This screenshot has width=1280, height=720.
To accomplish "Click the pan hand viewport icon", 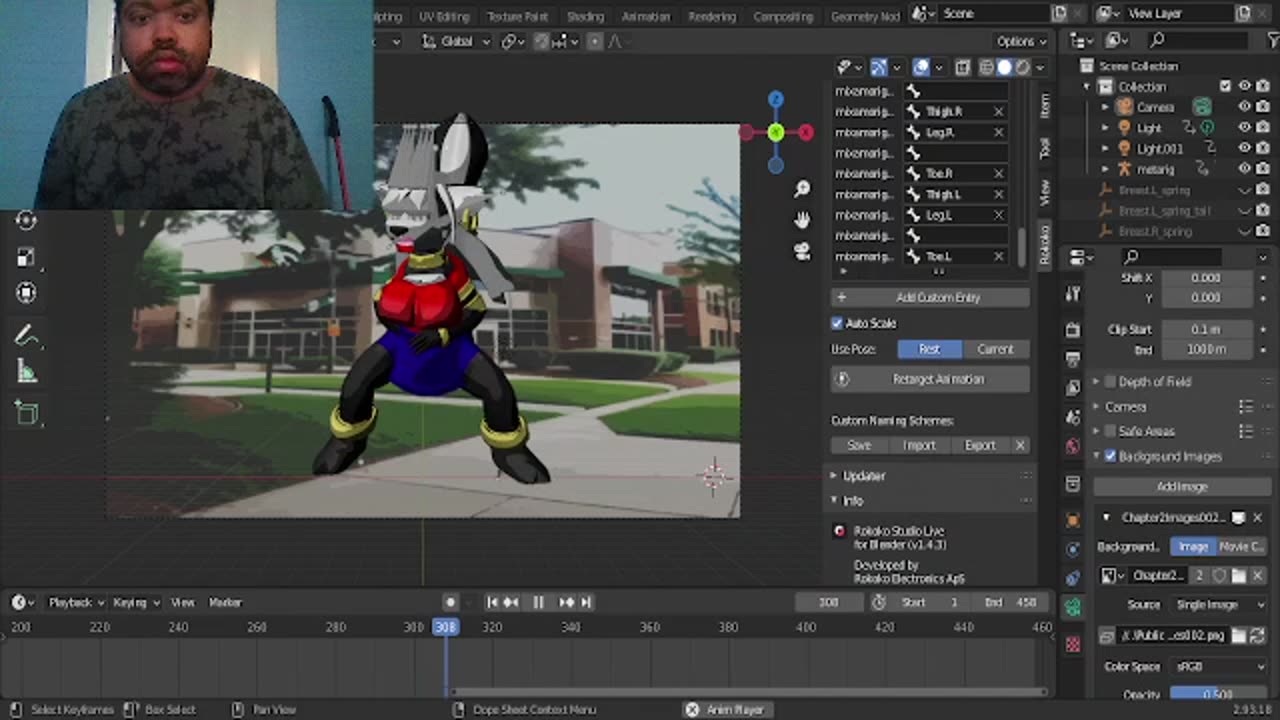I will 802,220.
